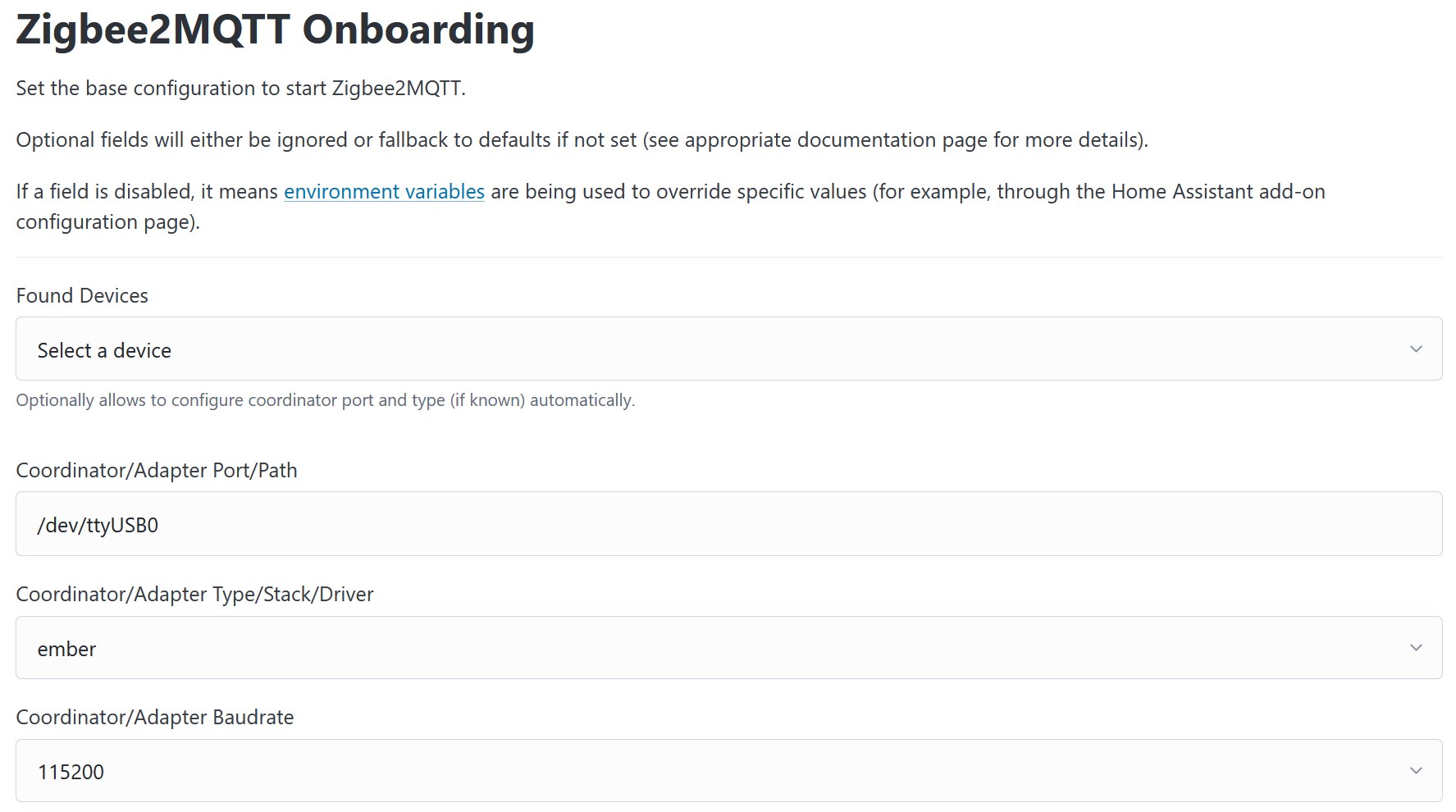Click the 'Optionally allows to configure' help text
This screenshot has width=1456, height=812.
pos(325,400)
